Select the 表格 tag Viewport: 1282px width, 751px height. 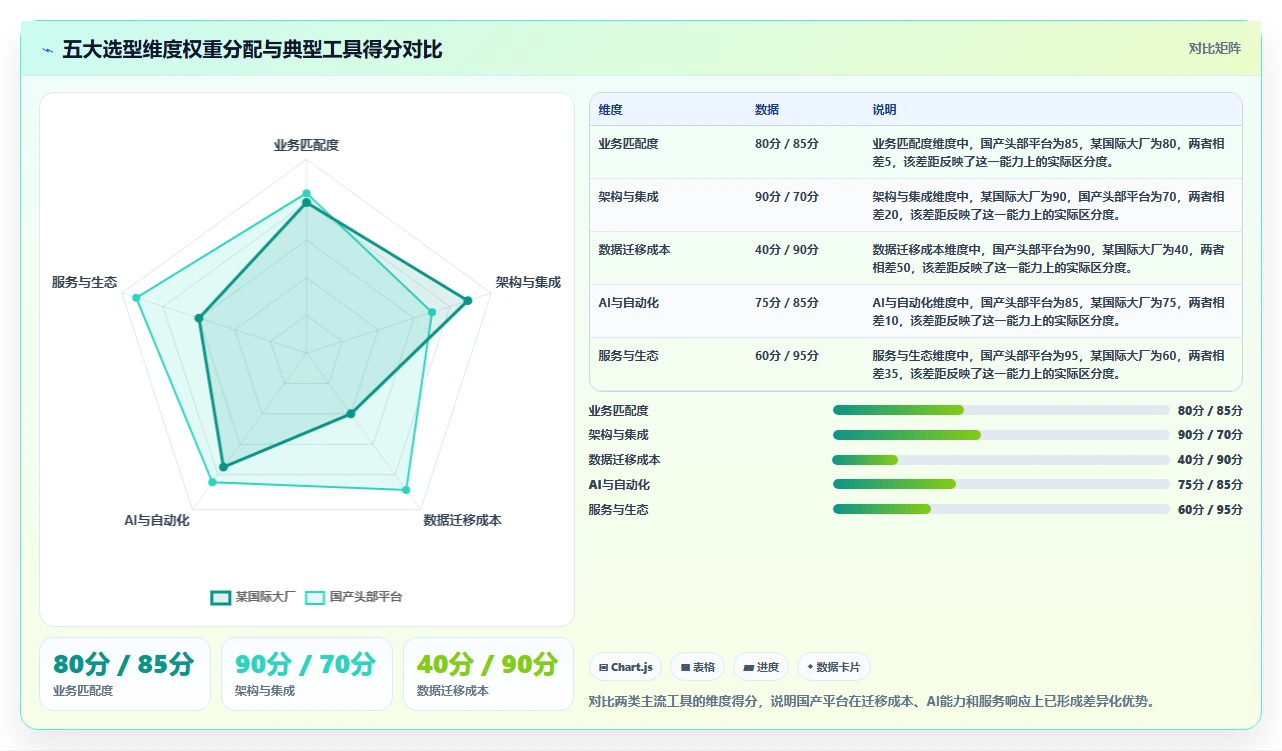pyautogui.click(x=698, y=667)
